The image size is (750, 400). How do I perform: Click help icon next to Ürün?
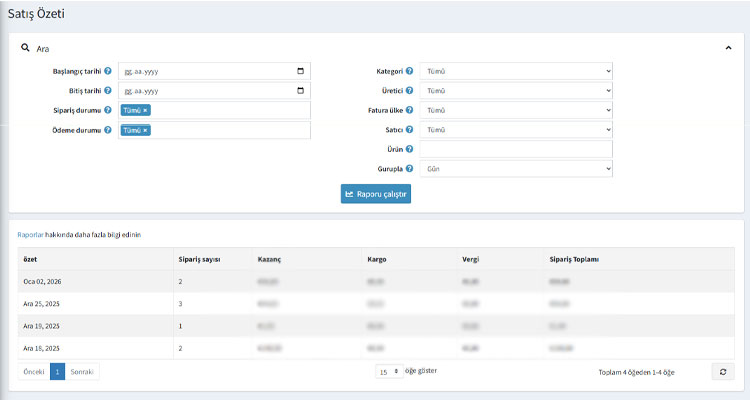tap(409, 149)
